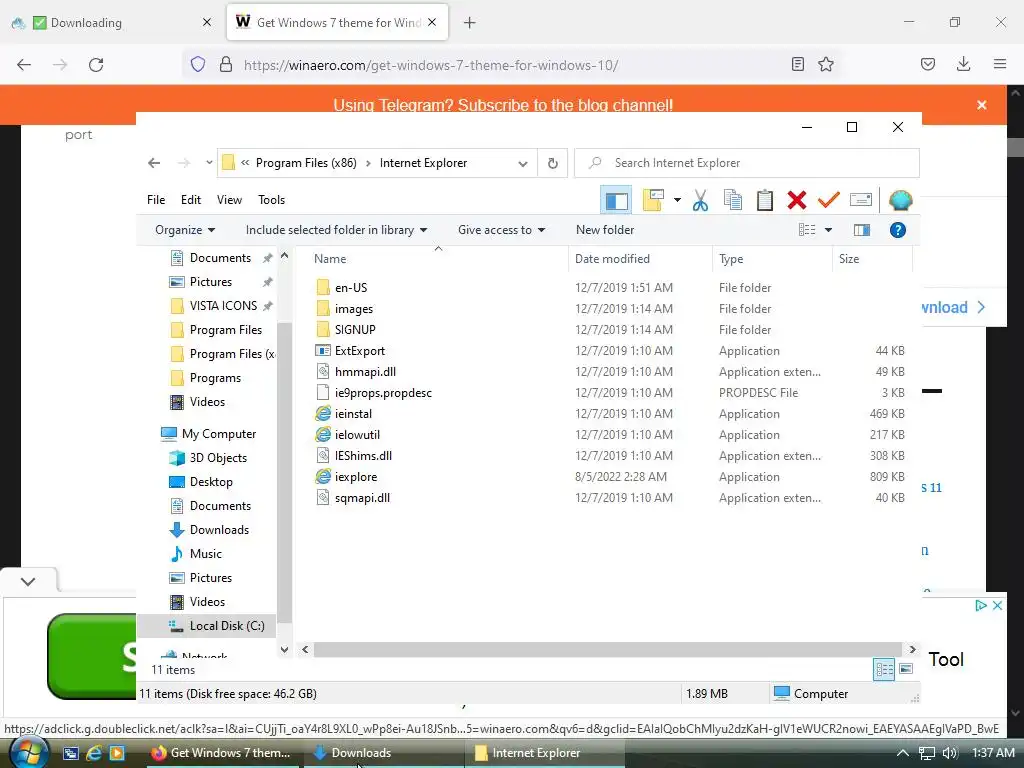Click the New folder button

click(605, 230)
